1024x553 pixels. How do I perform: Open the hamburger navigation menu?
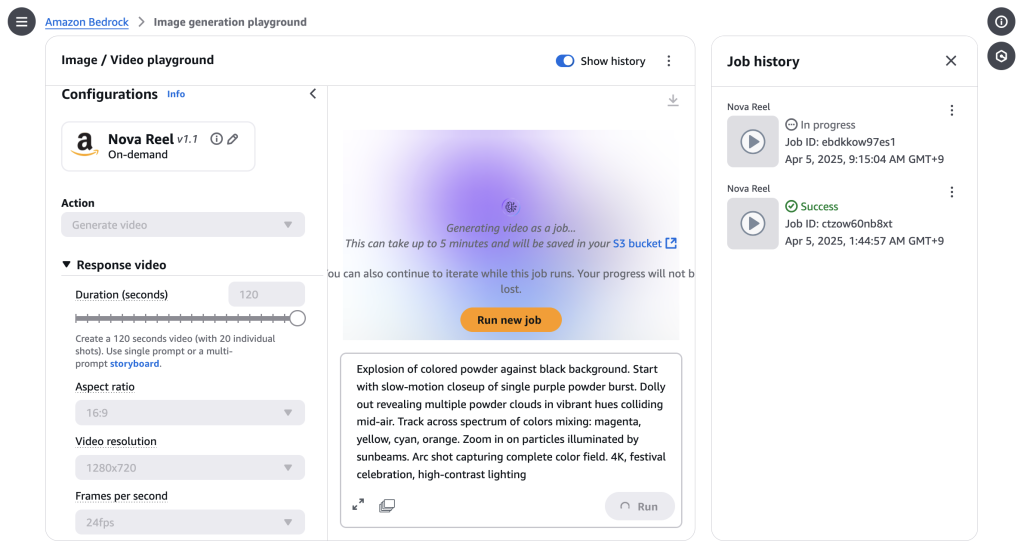pos(22,21)
